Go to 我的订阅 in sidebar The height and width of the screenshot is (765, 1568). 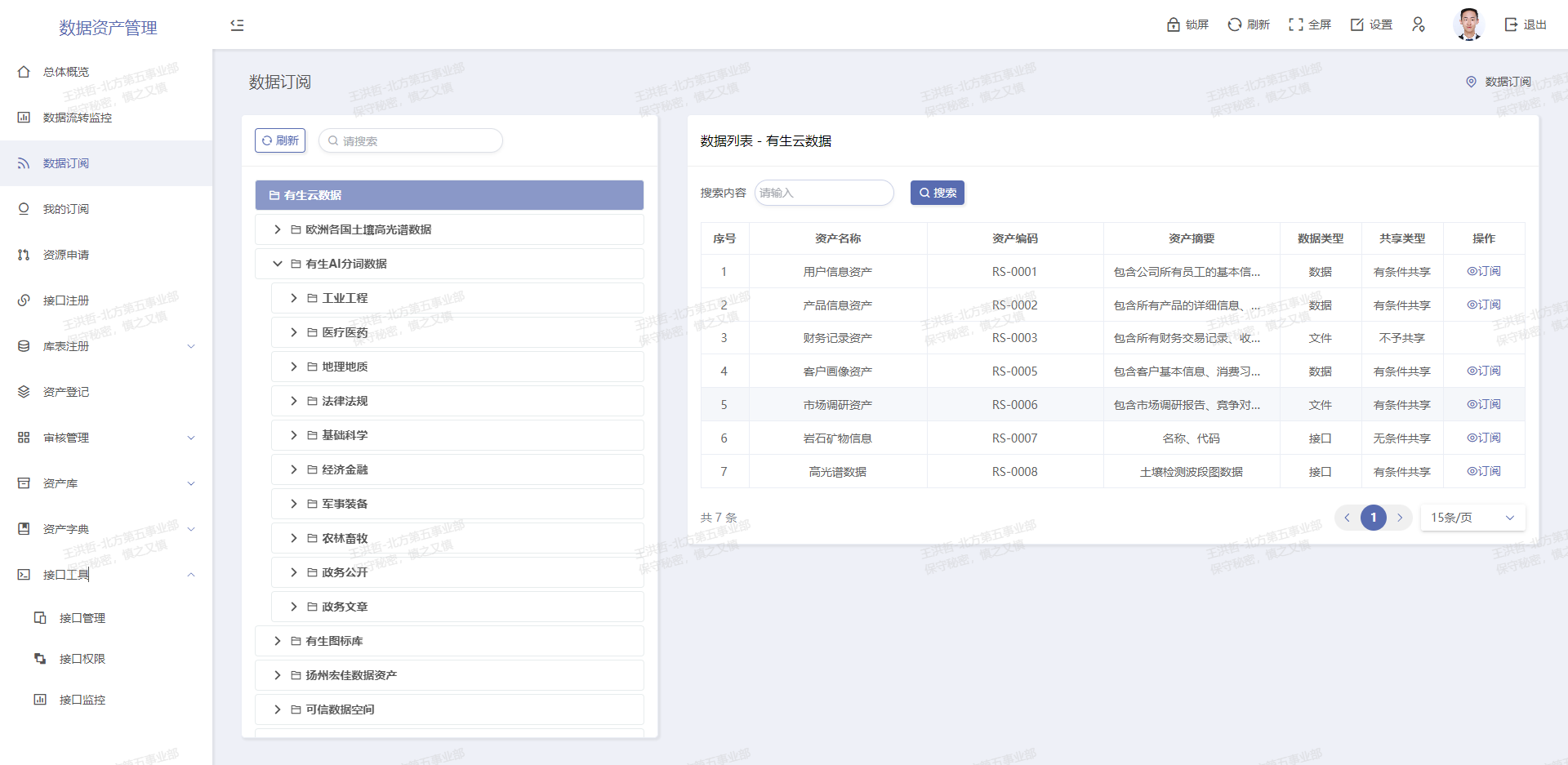66,209
